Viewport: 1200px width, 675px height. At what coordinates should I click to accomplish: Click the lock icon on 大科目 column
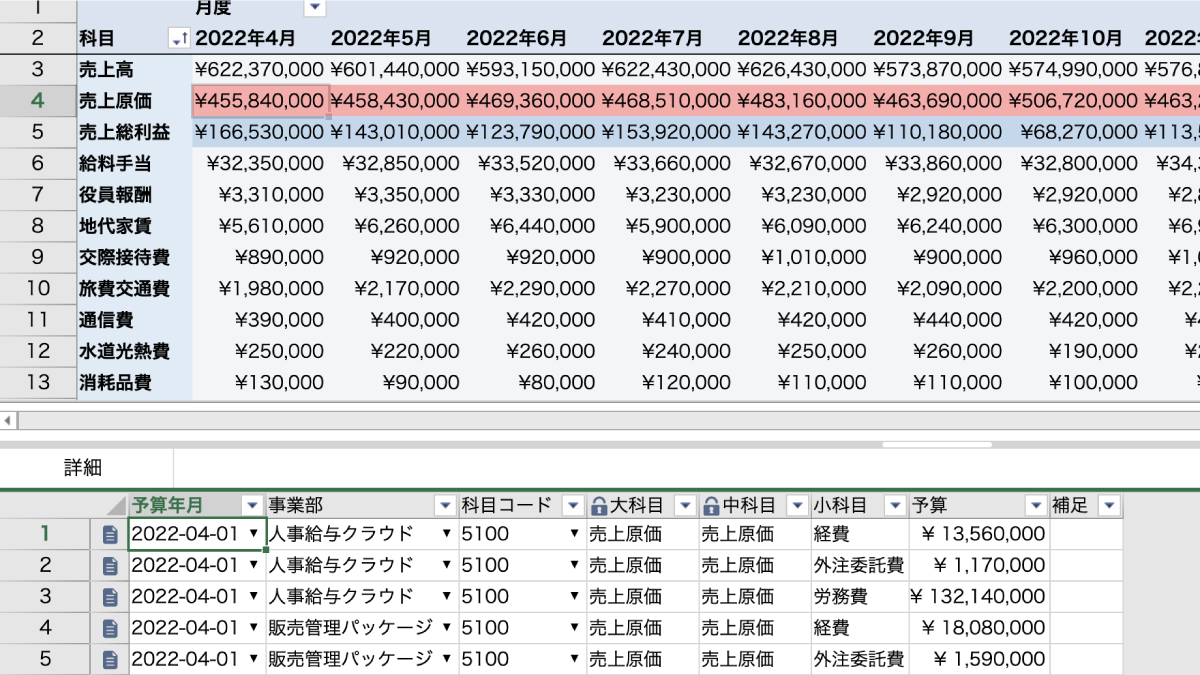coord(599,506)
